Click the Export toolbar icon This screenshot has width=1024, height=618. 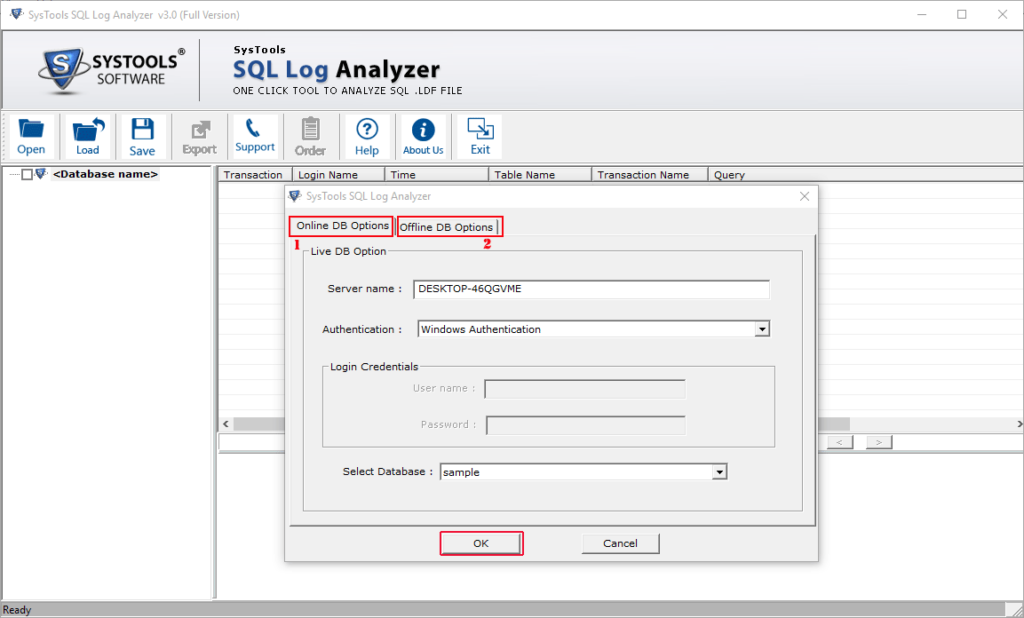pyautogui.click(x=199, y=137)
